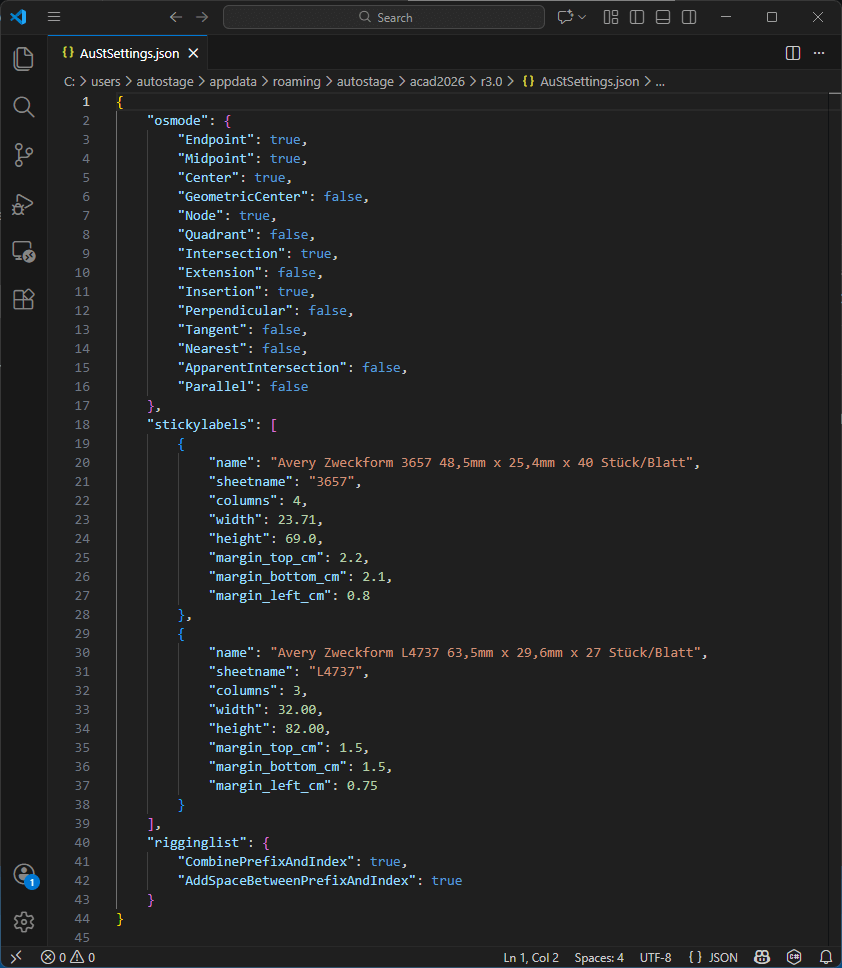Split the editor to the right
Viewport: 842px width, 968px height.
click(x=792, y=53)
